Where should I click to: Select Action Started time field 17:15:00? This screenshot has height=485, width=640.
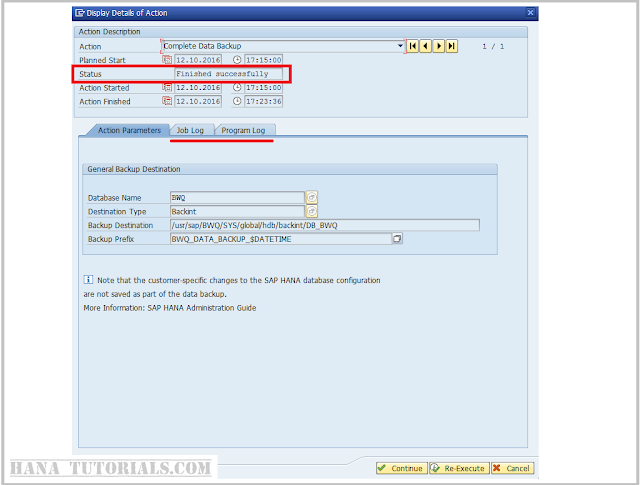tap(263, 87)
